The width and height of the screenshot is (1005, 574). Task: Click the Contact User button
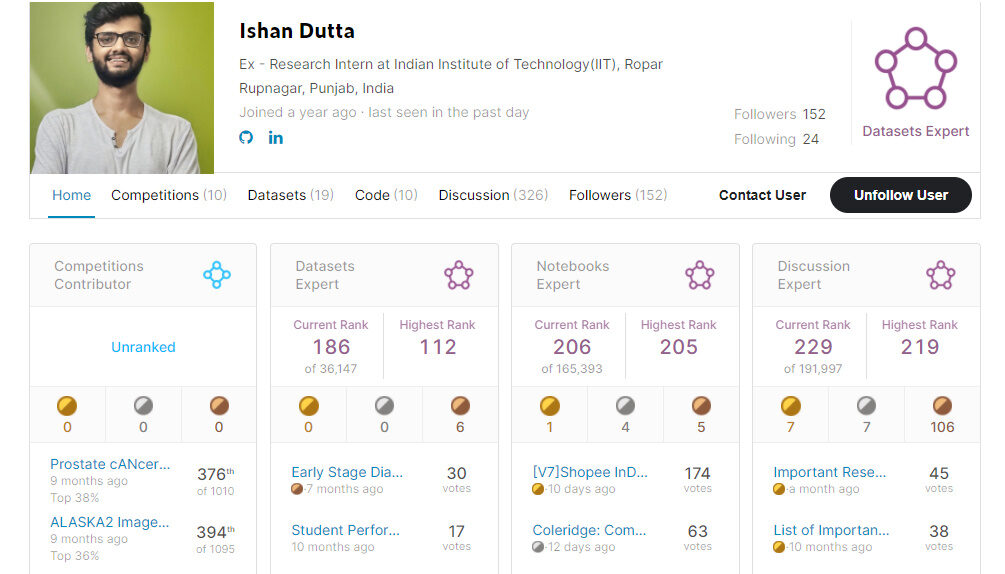click(x=762, y=195)
